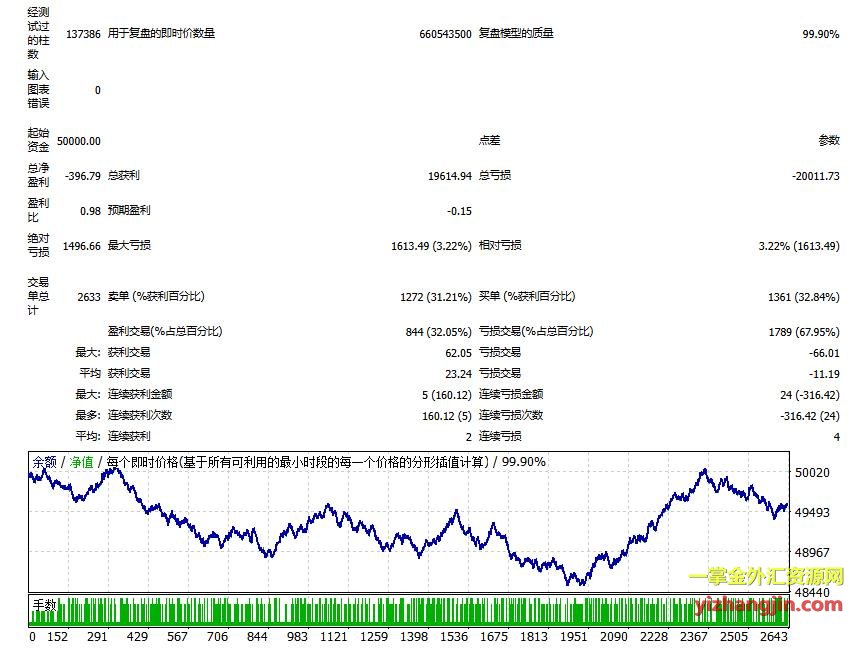Click the 交易单总计 value 2633
The width and height of the screenshot is (858, 651).
88,297
